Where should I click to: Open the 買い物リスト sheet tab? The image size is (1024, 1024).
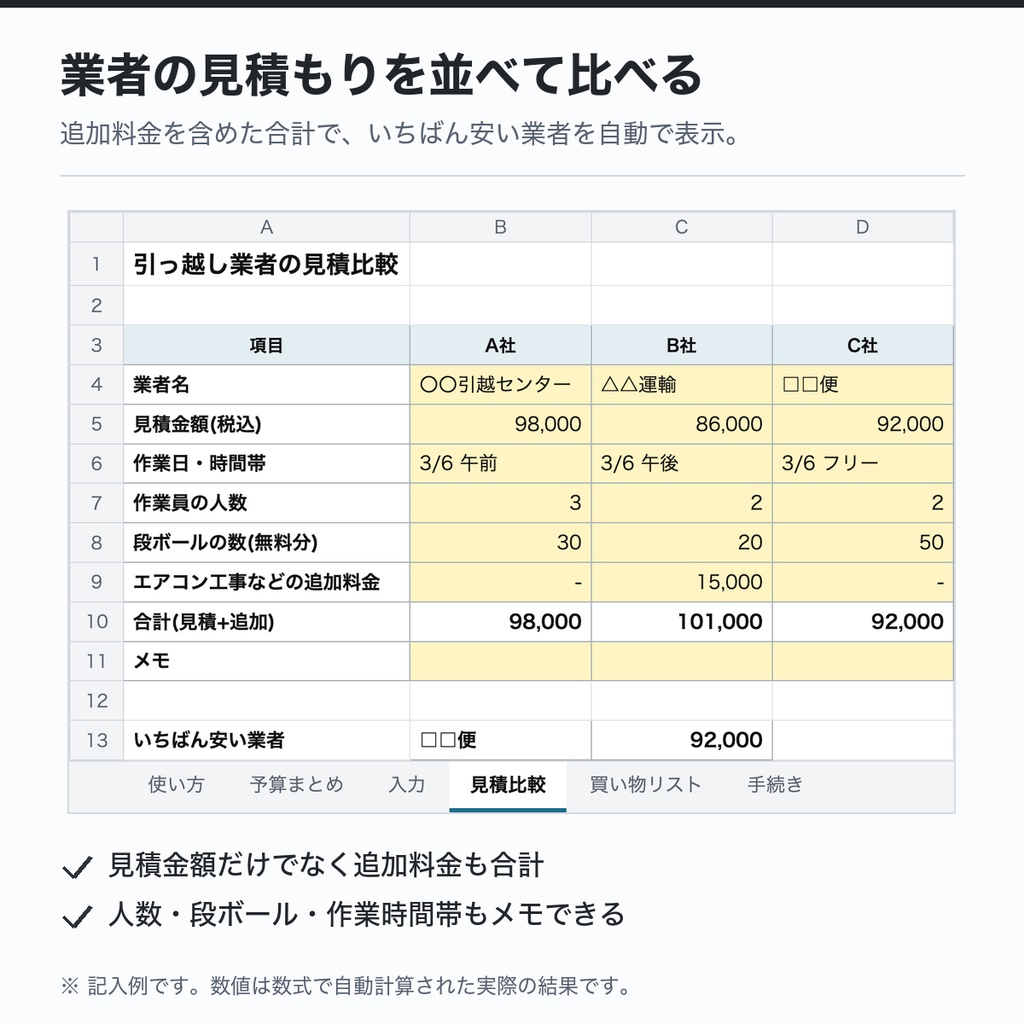[x=645, y=784]
